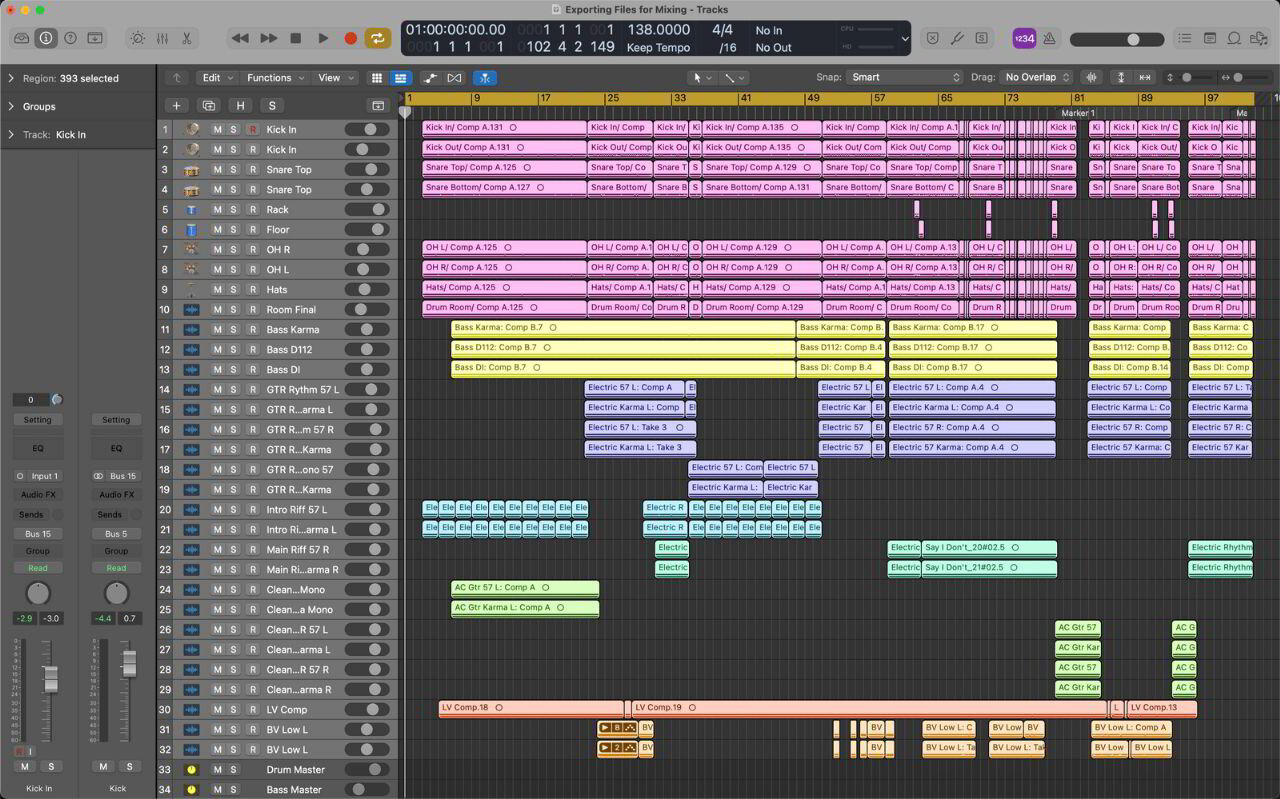The height and width of the screenshot is (799, 1280).
Task: Click the EQ button on the channel strip
Action: coord(37,448)
